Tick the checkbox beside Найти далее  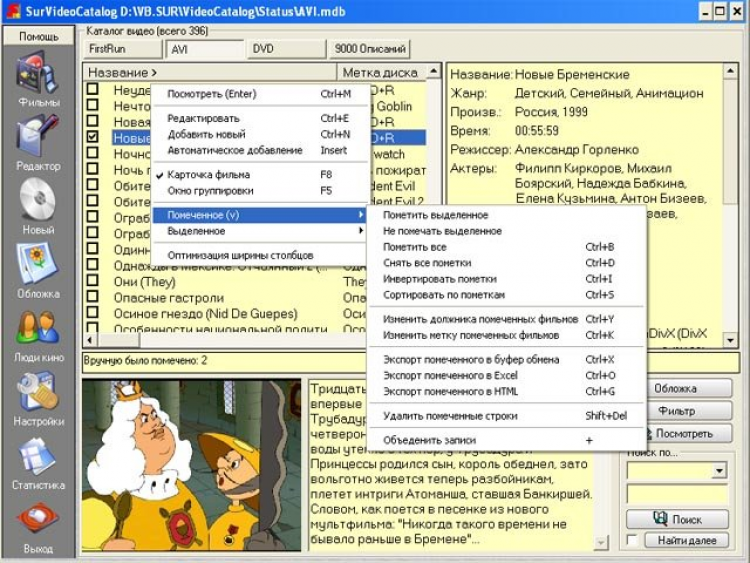pos(632,540)
